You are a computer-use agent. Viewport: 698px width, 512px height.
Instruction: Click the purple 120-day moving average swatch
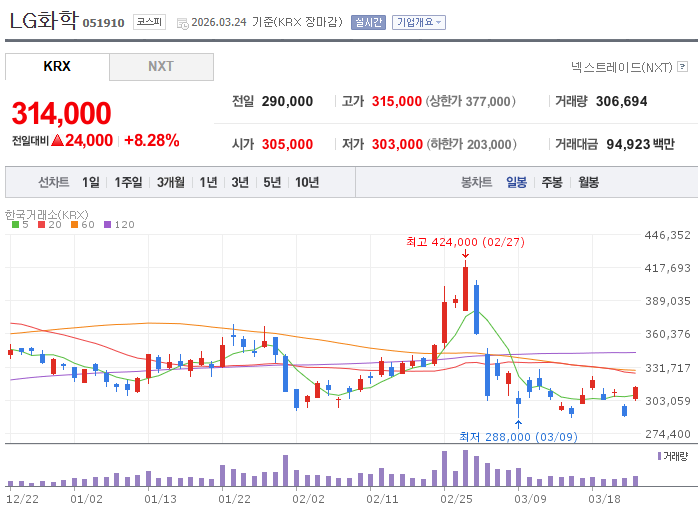point(107,225)
